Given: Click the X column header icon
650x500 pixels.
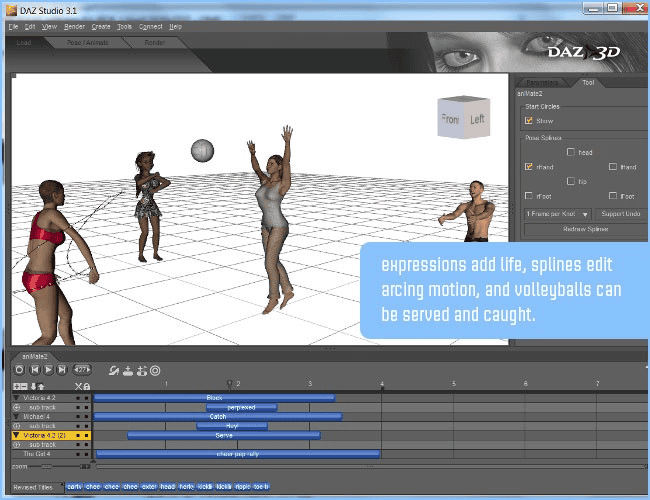Looking at the screenshot, I should tap(78, 386).
